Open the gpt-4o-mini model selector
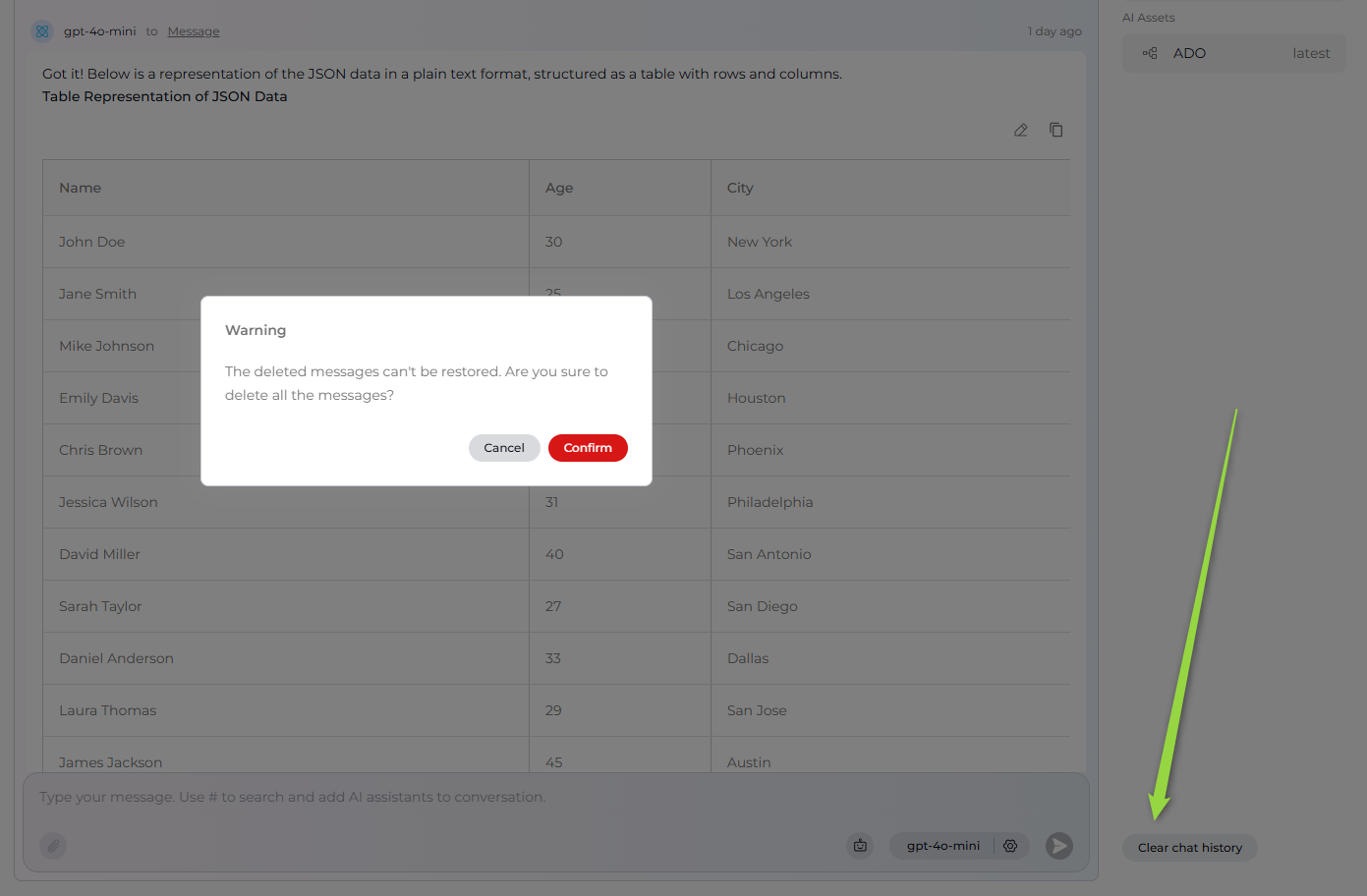 [x=942, y=846]
